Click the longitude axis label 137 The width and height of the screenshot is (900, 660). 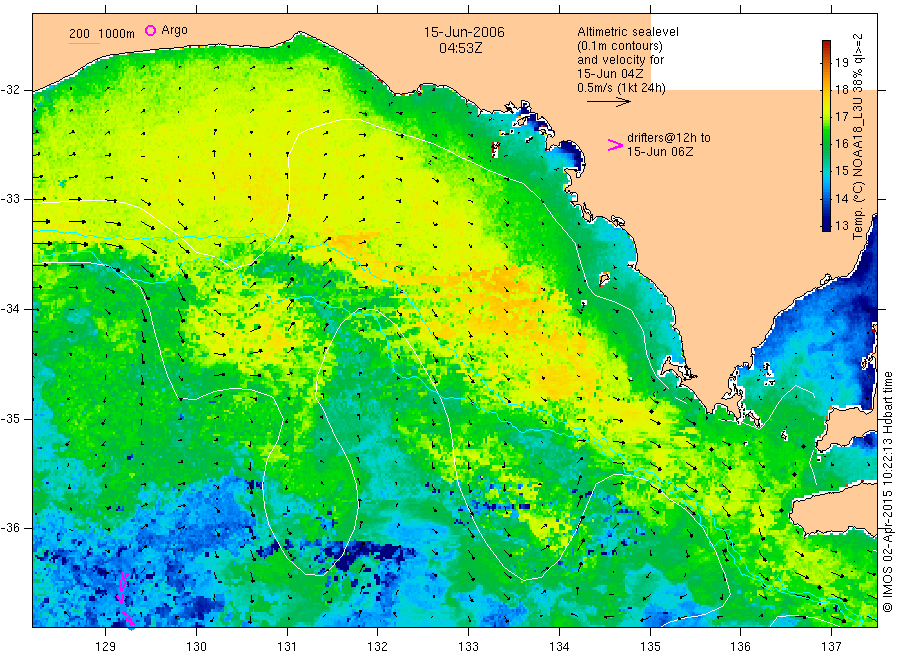tap(831, 647)
